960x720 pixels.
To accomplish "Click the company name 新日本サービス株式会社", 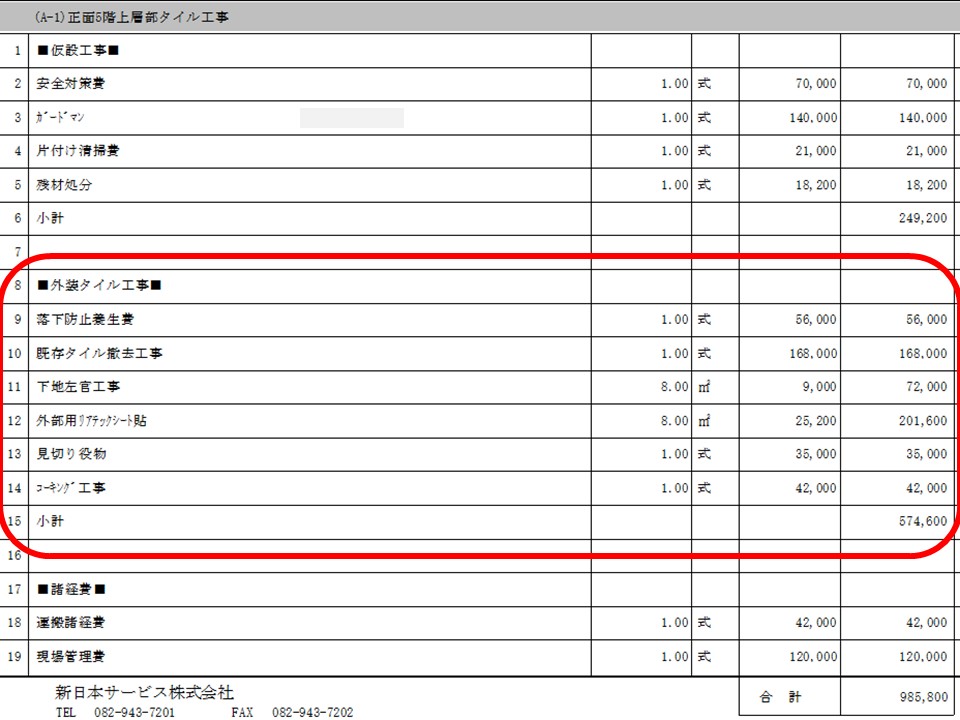I will (143, 690).
